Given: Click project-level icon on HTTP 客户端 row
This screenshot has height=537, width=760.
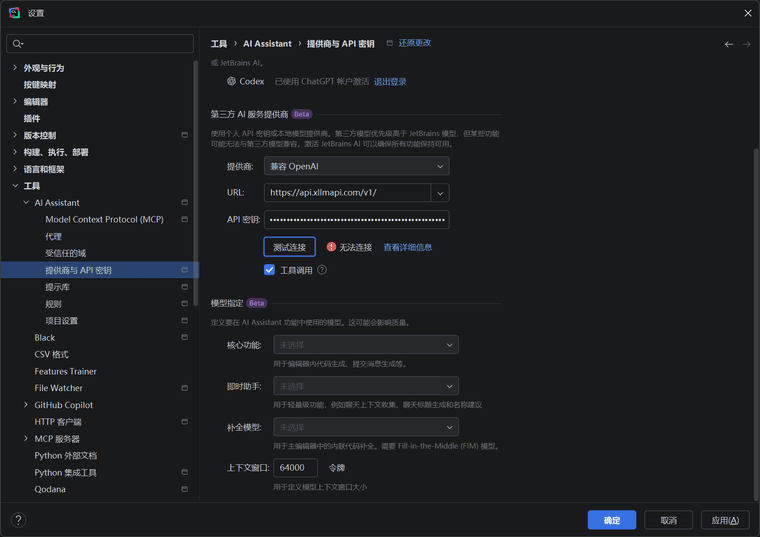Looking at the screenshot, I should coord(185,422).
